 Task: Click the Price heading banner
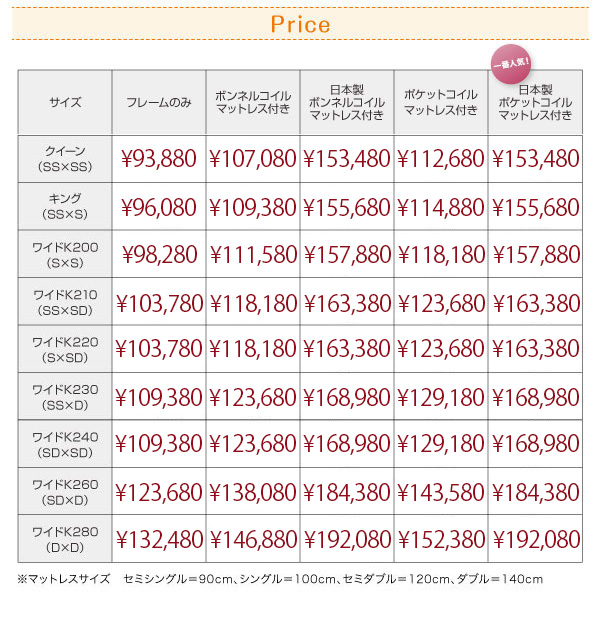[x=300, y=24]
